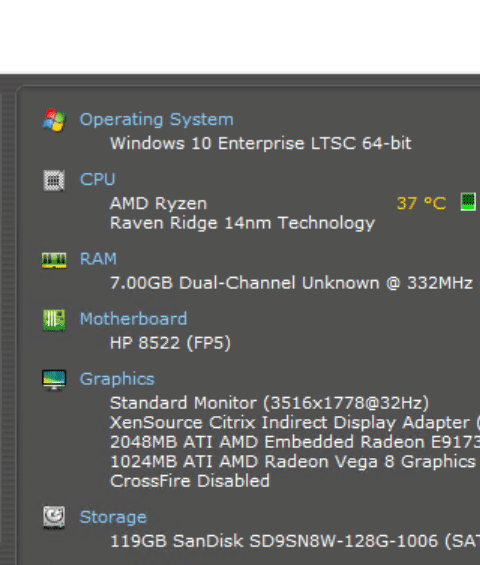The width and height of the screenshot is (480, 565).
Task: Click the 37 °C temperature reading
Action: tap(421, 203)
